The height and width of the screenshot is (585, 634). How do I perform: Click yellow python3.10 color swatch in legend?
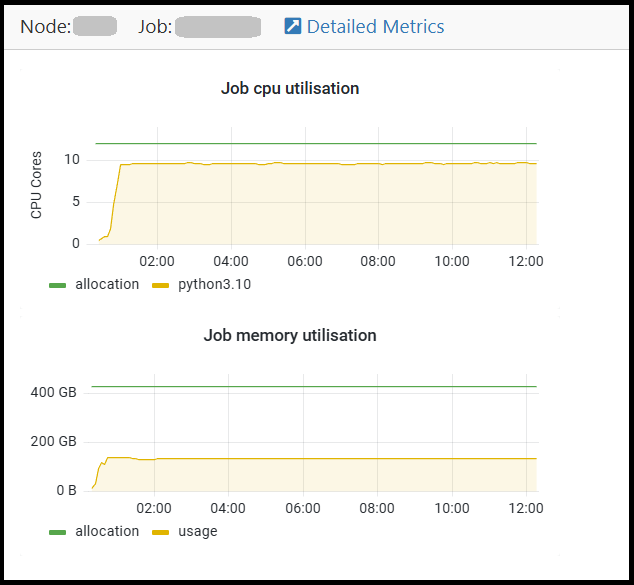coord(161,286)
